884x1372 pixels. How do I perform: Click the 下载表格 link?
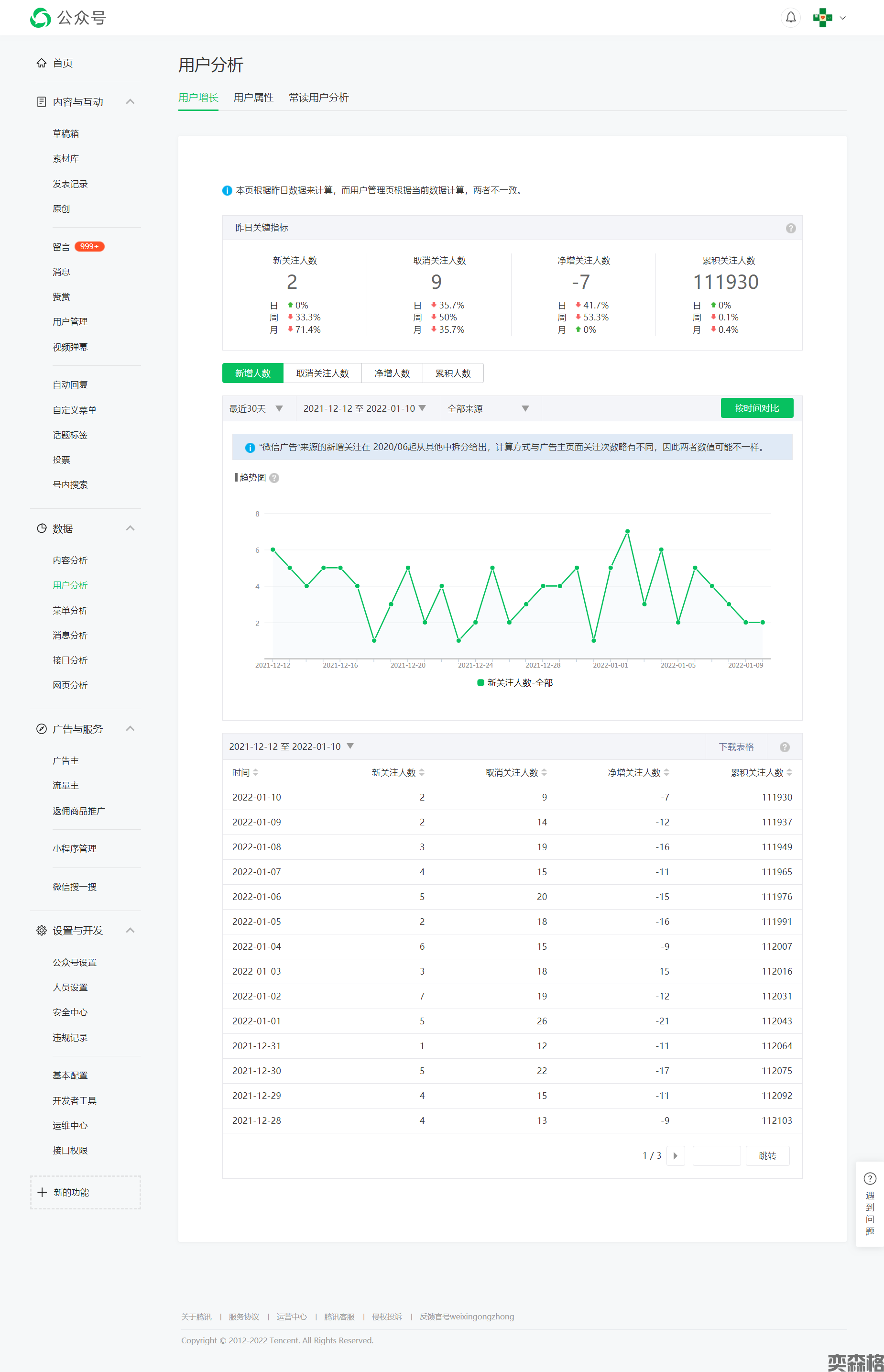pos(736,747)
